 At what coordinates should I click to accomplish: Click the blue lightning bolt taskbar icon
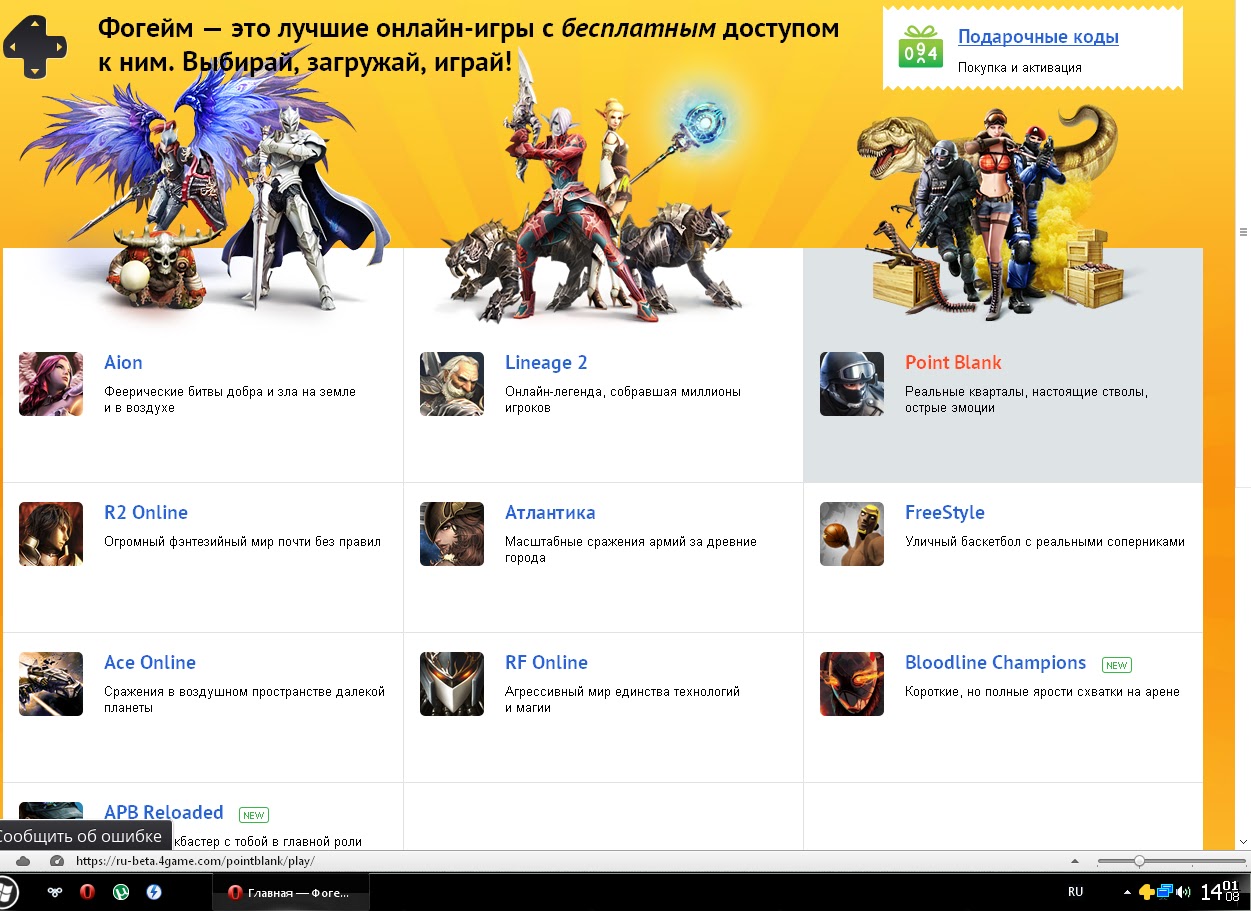(x=154, y=892)
